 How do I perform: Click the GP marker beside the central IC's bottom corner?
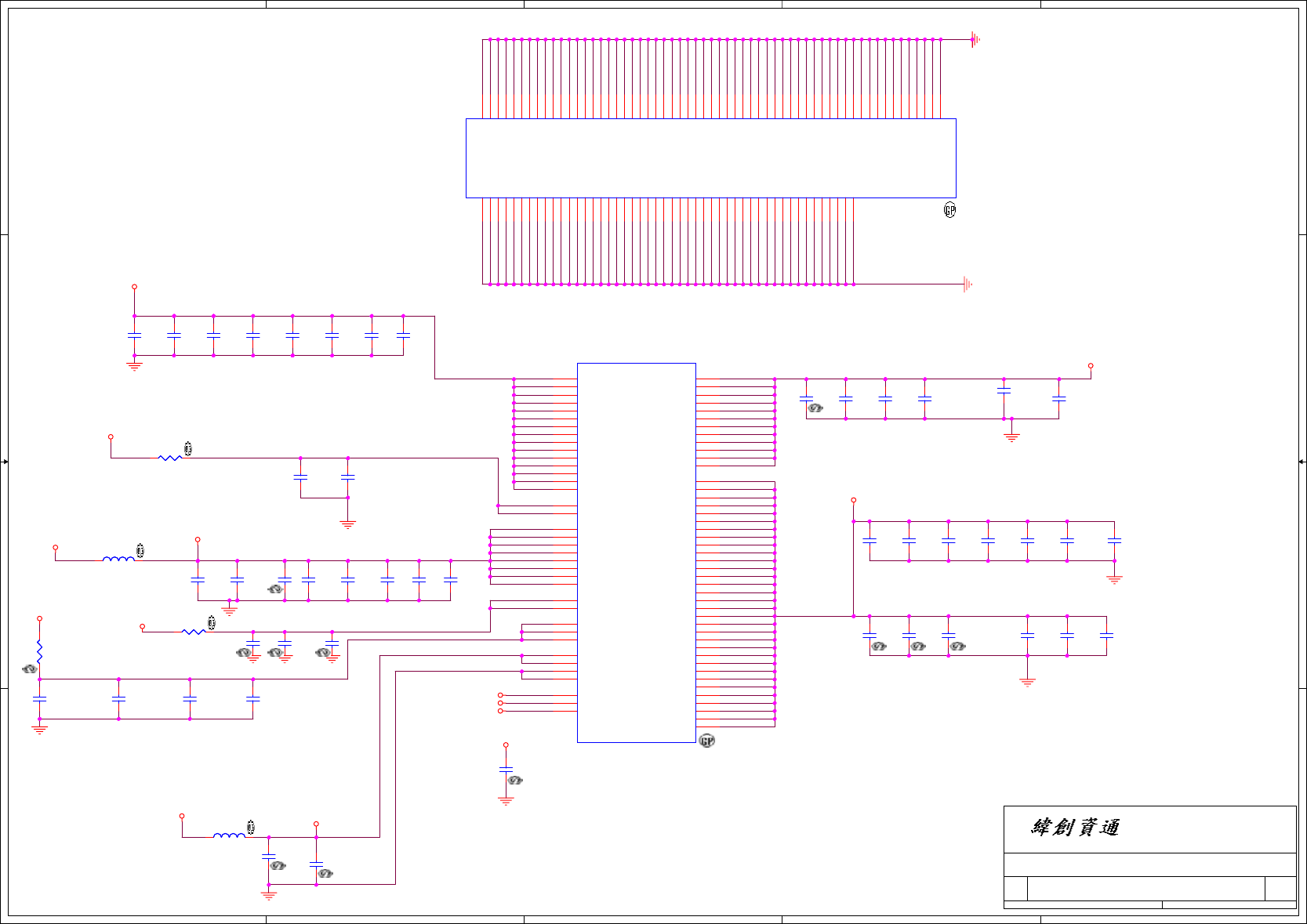click(x=707, y=741)
